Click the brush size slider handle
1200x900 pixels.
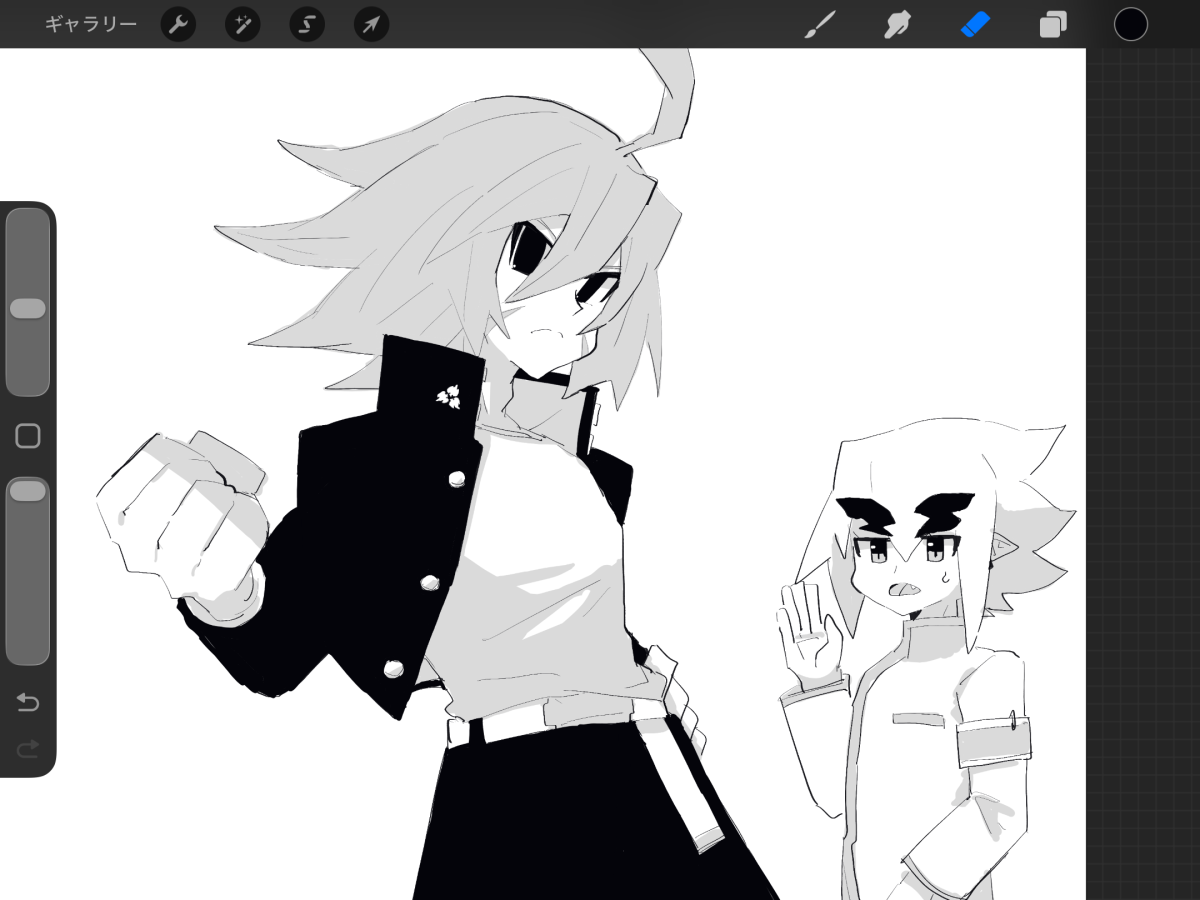tap(28, 308)
